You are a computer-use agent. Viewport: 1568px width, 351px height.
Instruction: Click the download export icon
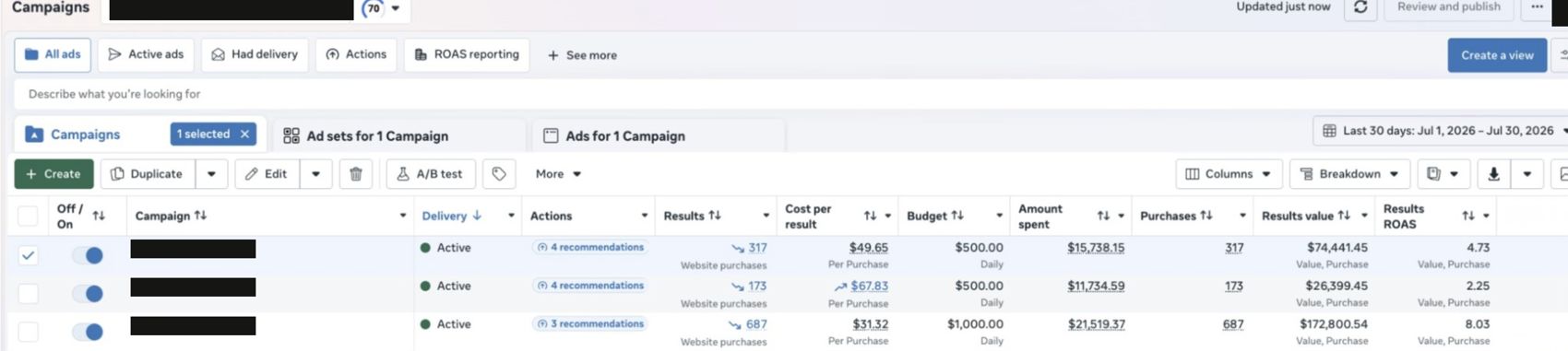(1493, 173)
